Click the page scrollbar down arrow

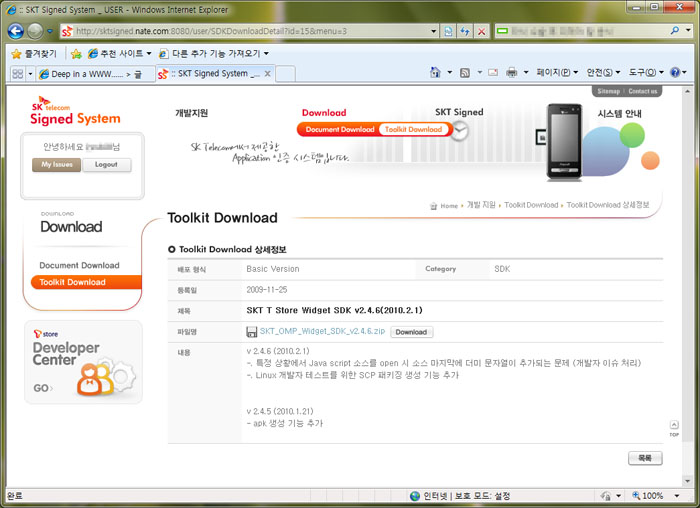click(688, 481)
